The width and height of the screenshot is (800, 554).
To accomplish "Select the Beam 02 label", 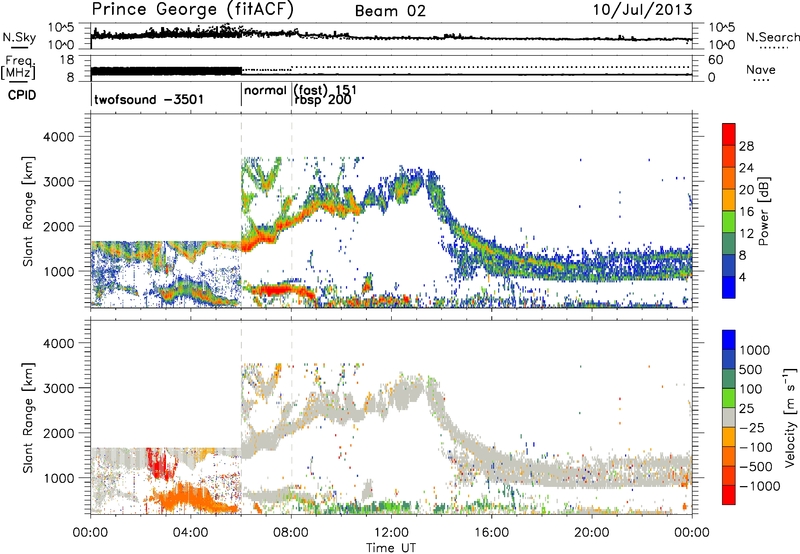I will point(390,11).
